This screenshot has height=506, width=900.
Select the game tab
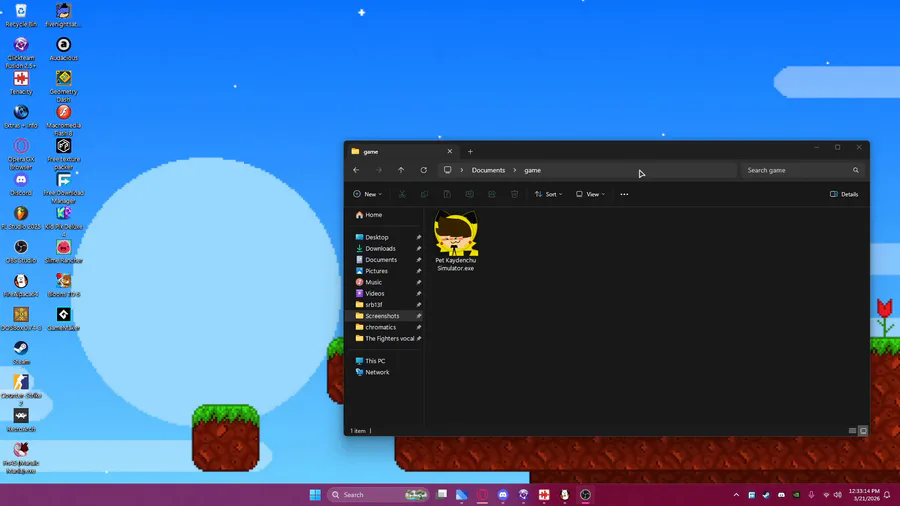[402, 151]
